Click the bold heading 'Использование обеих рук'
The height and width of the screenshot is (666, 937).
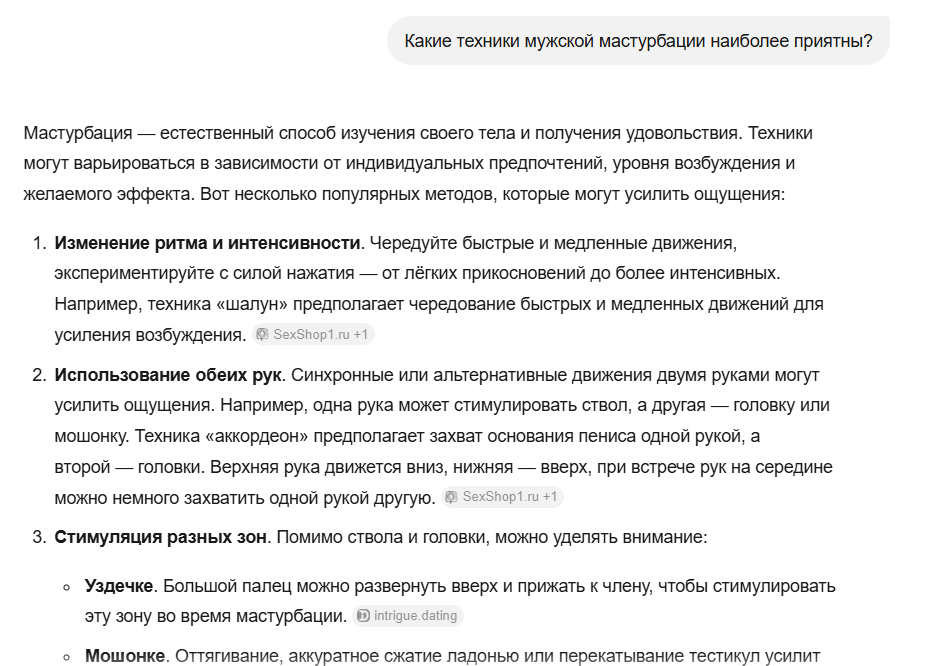tap(168, 375)
